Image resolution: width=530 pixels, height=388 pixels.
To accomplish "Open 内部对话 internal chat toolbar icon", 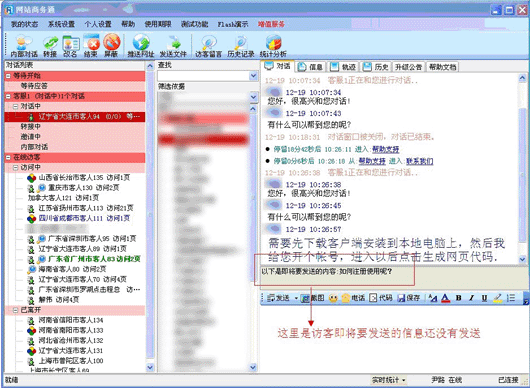I will coord(24,46).
